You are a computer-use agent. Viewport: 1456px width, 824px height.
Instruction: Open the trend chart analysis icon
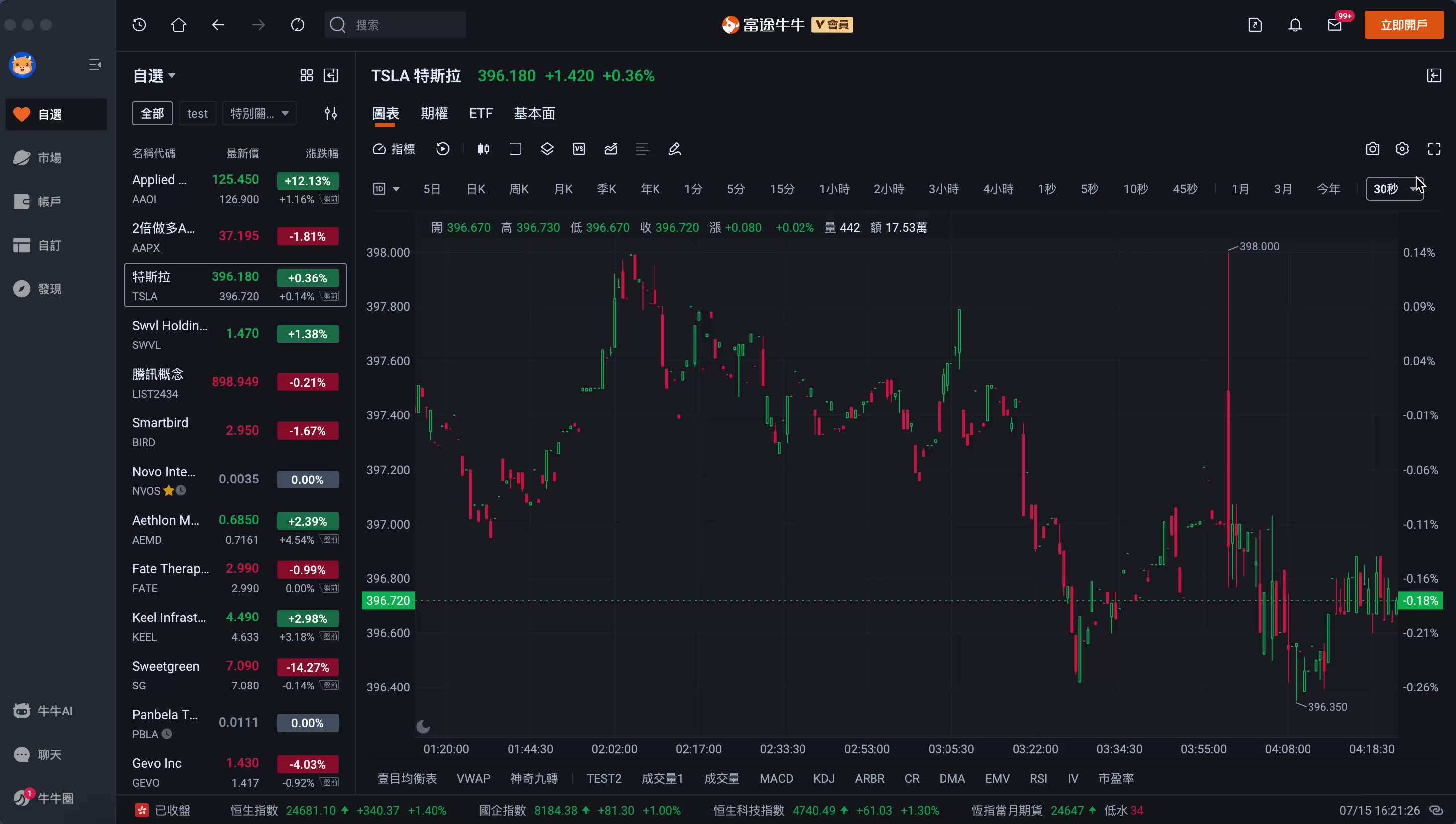tap(610, 149)
